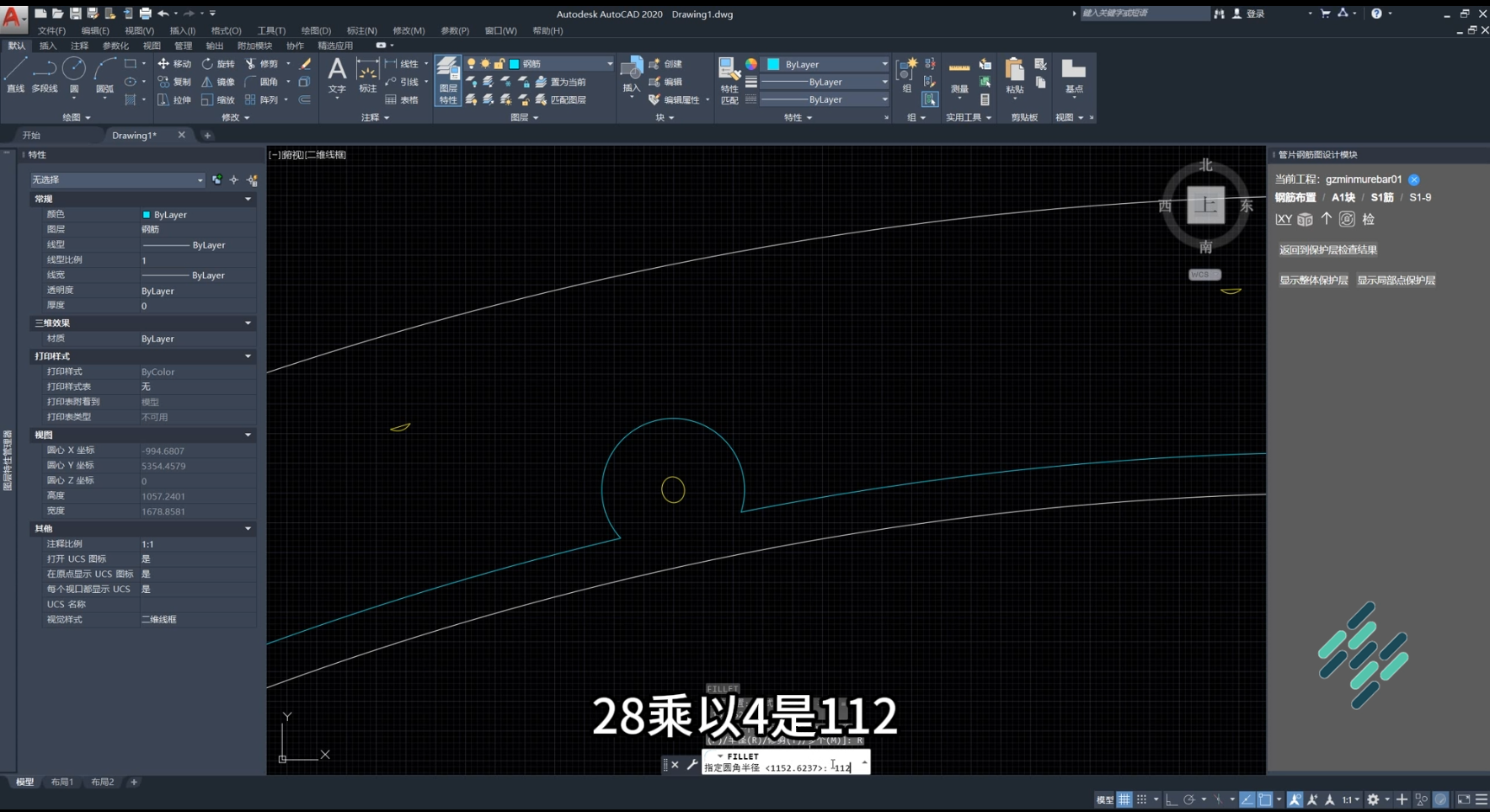Choose the Move (移动) tool
Viewport: 1490px width, 812px height.
click(x=174, y=64)
